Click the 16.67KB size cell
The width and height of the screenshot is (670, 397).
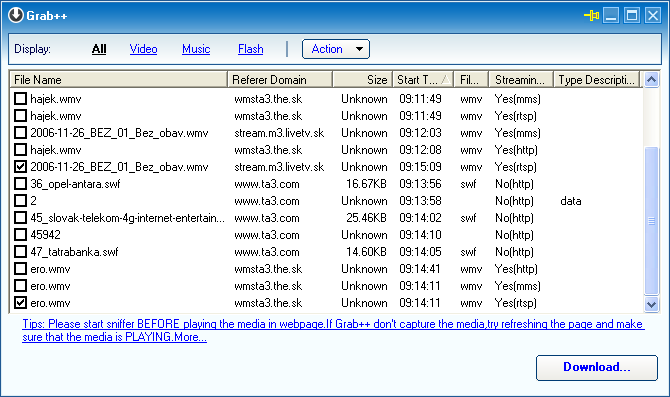coord(366,184)
